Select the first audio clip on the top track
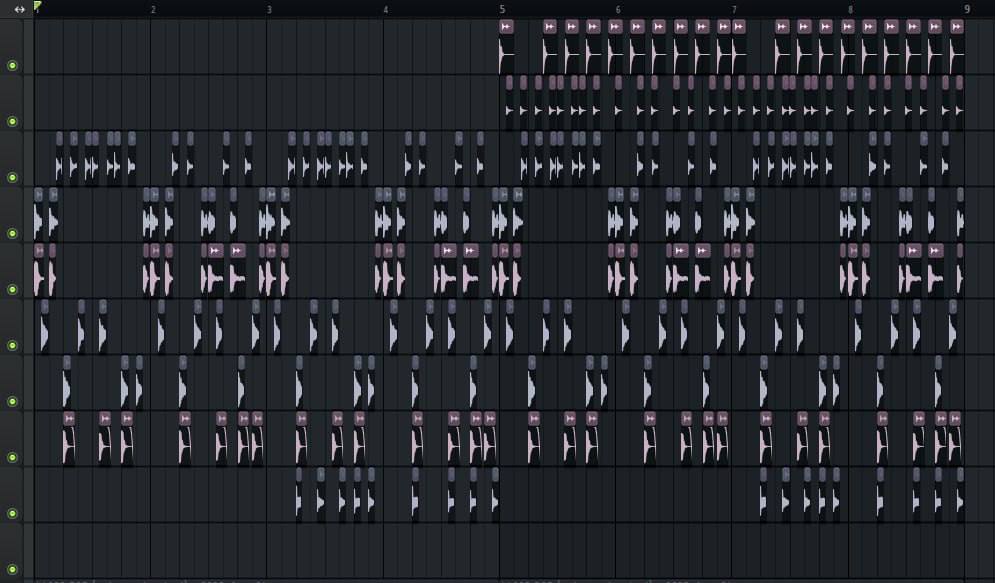 (506, 47)
